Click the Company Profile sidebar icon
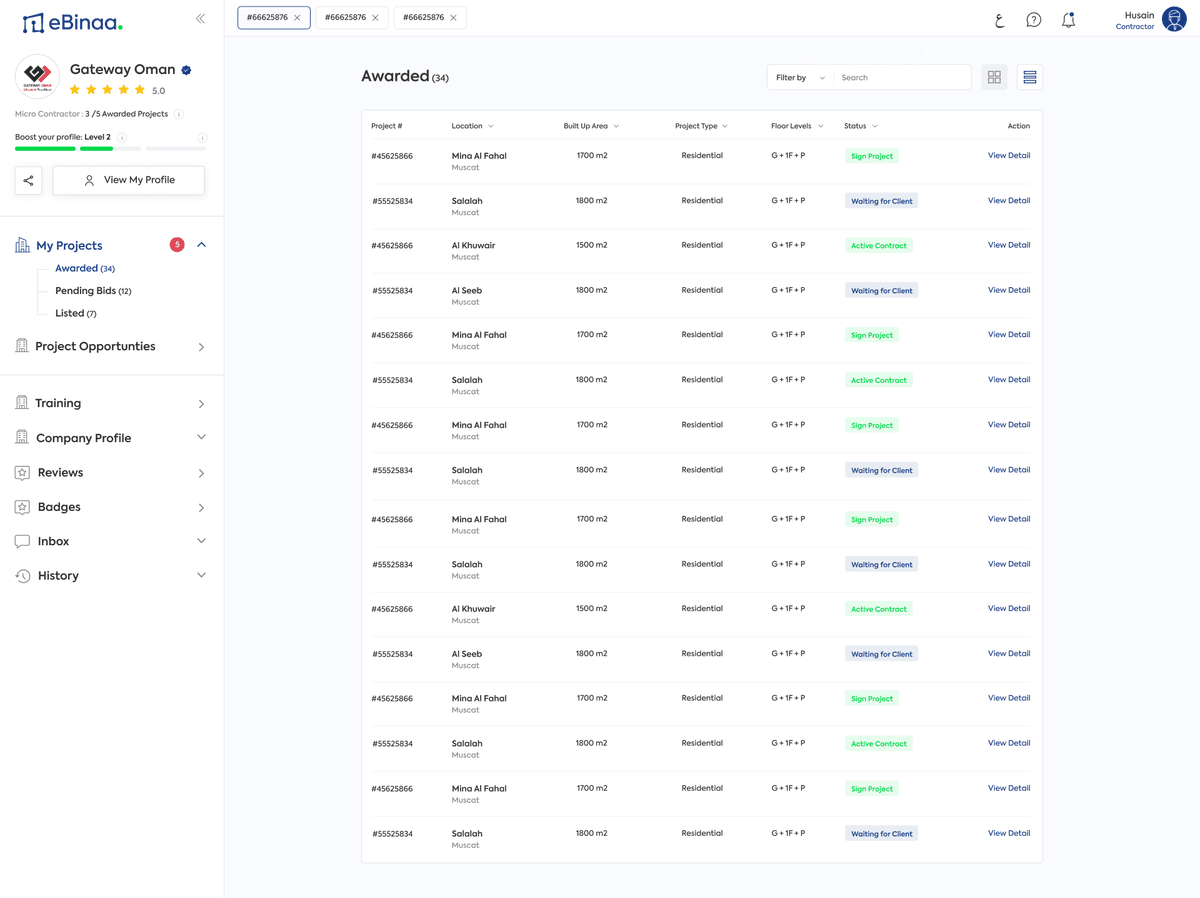The width and height of the screenshot is (1200, 898). (x=22, y=438)
